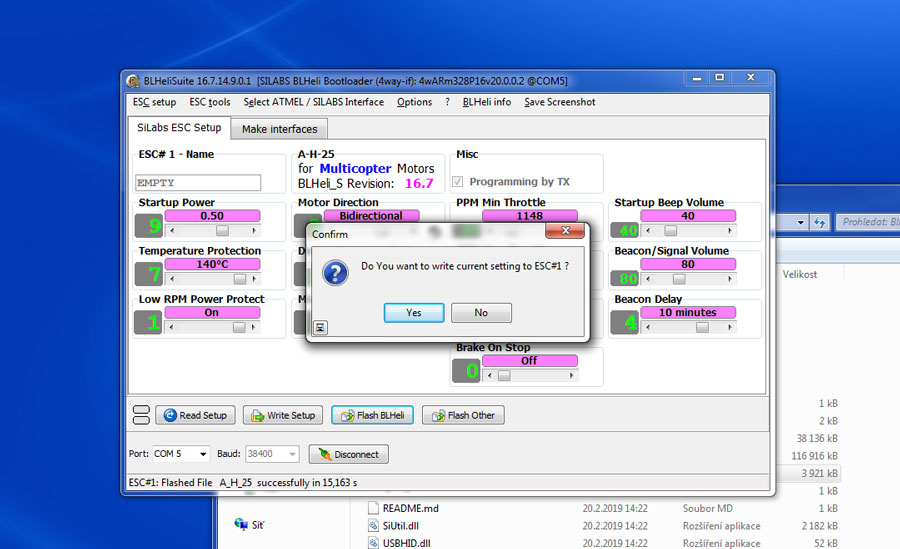Click Startup Power slider right arrow
The width and height of the screenshot is (900, 549).
click(254, 231)
